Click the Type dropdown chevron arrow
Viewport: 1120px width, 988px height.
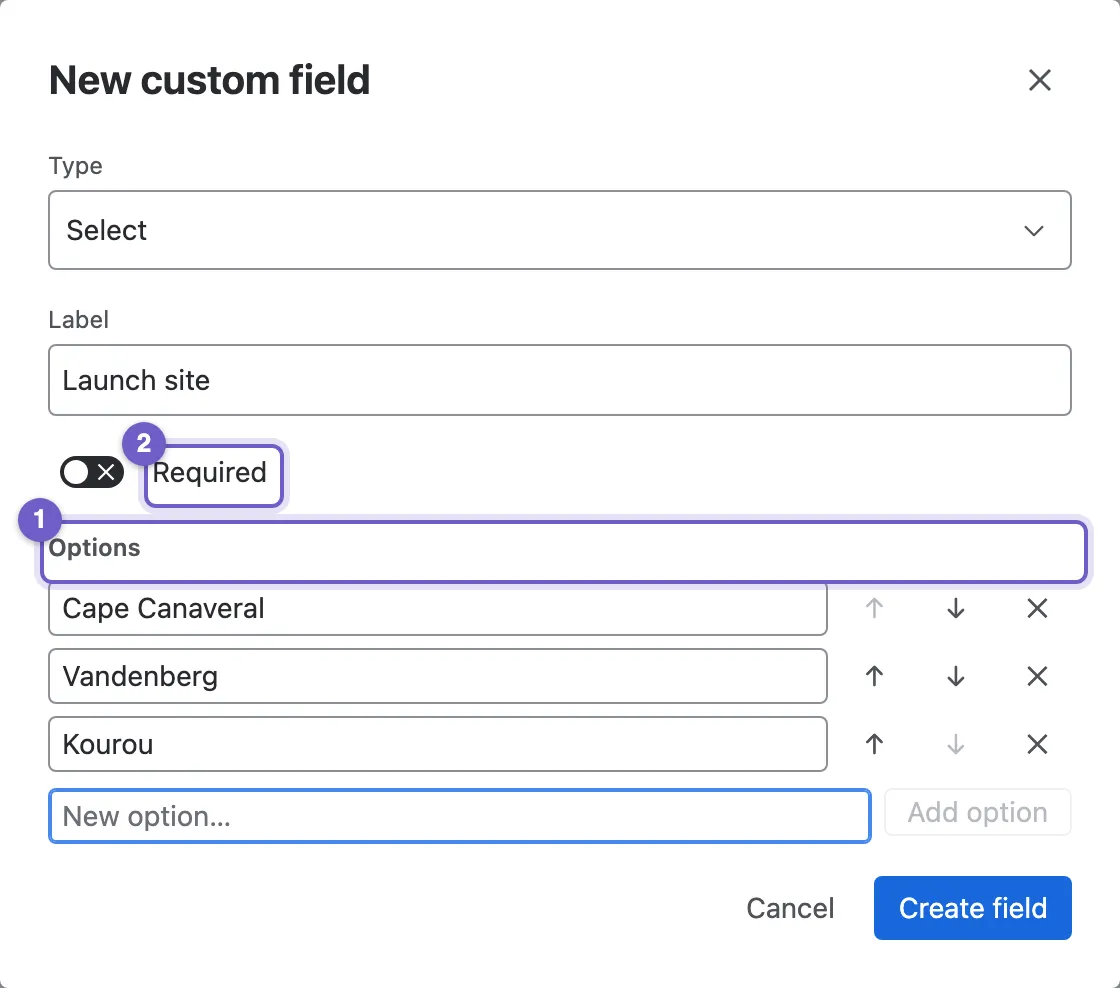[x=1034, y=231]
